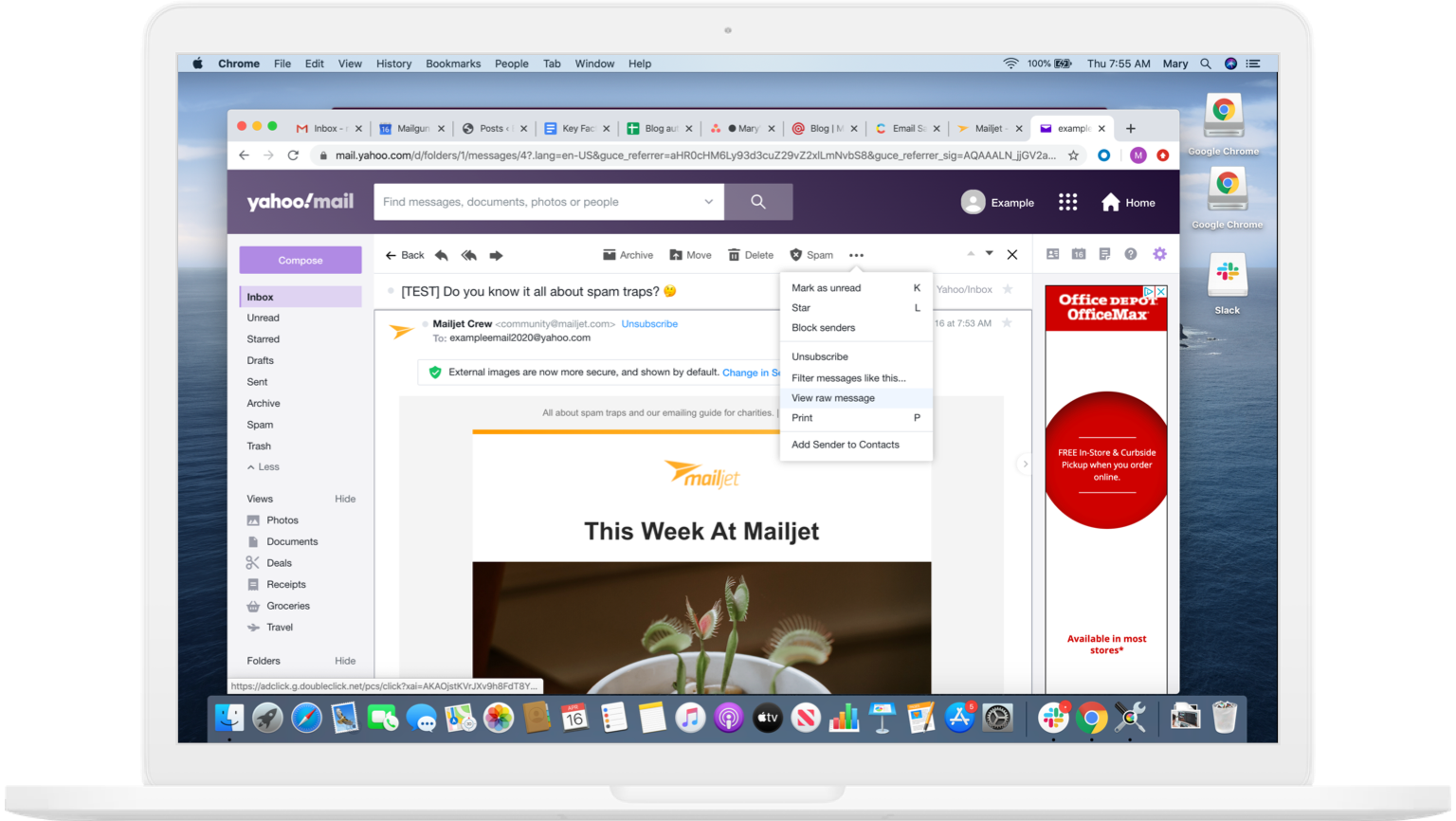Viewport: 1456px width, 821px height.
Task: Click the reply arrow icon
Action: [442, 255]
